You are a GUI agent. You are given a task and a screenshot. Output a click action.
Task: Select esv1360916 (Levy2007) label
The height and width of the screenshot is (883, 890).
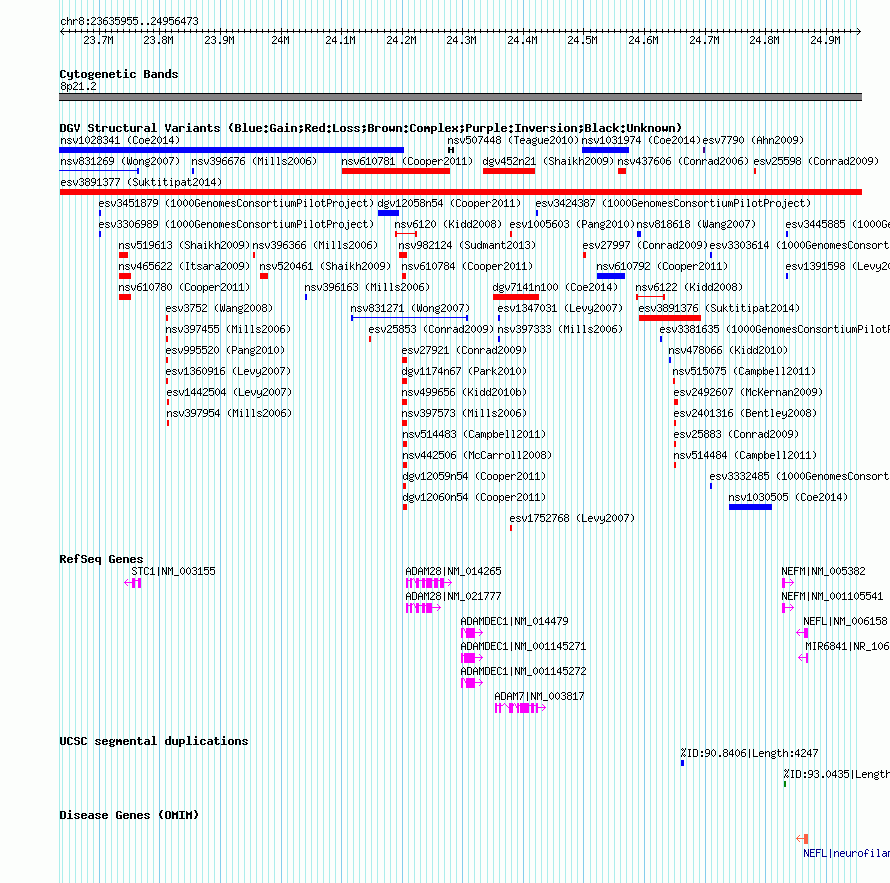[228, 371]
